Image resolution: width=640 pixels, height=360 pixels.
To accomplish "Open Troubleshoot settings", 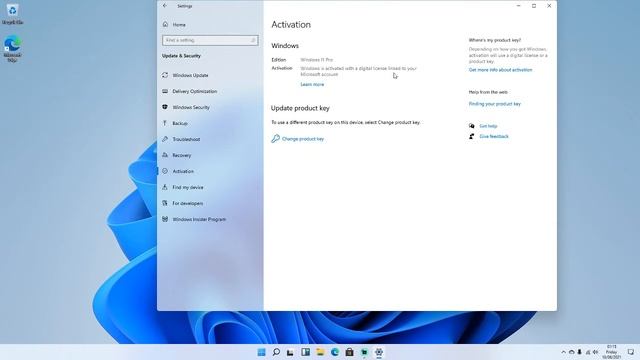I will click(x=186, y=139).
